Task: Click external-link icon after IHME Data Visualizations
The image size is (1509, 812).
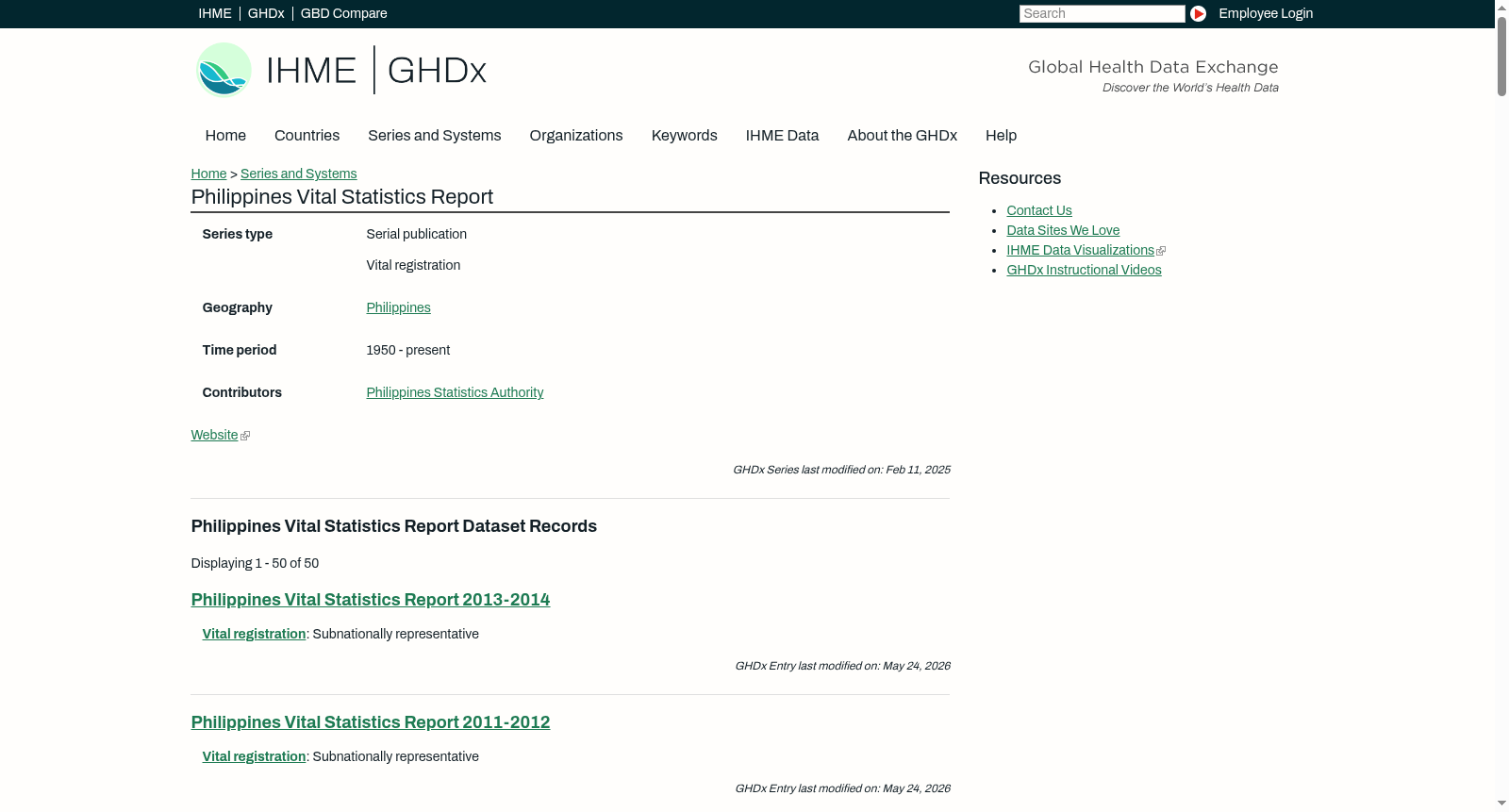Action: 1161,251
